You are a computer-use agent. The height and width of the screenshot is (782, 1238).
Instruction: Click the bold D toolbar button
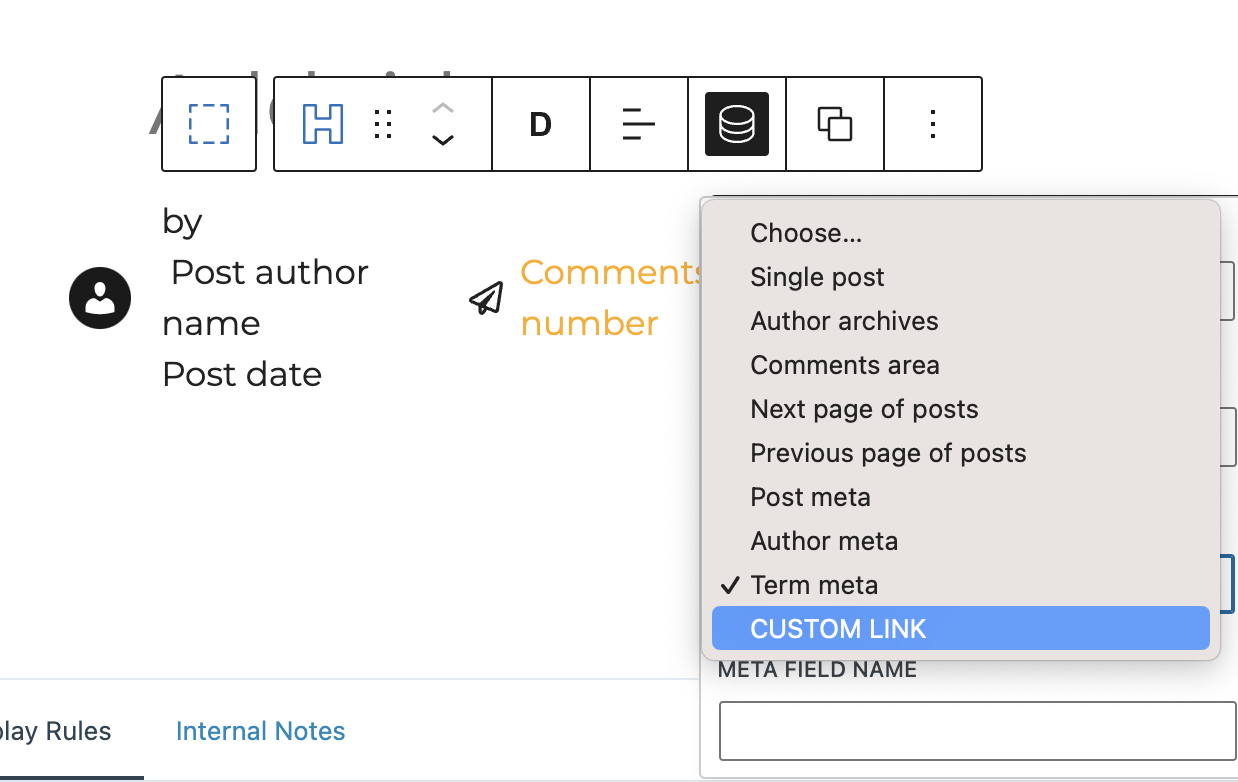(540, 124)
